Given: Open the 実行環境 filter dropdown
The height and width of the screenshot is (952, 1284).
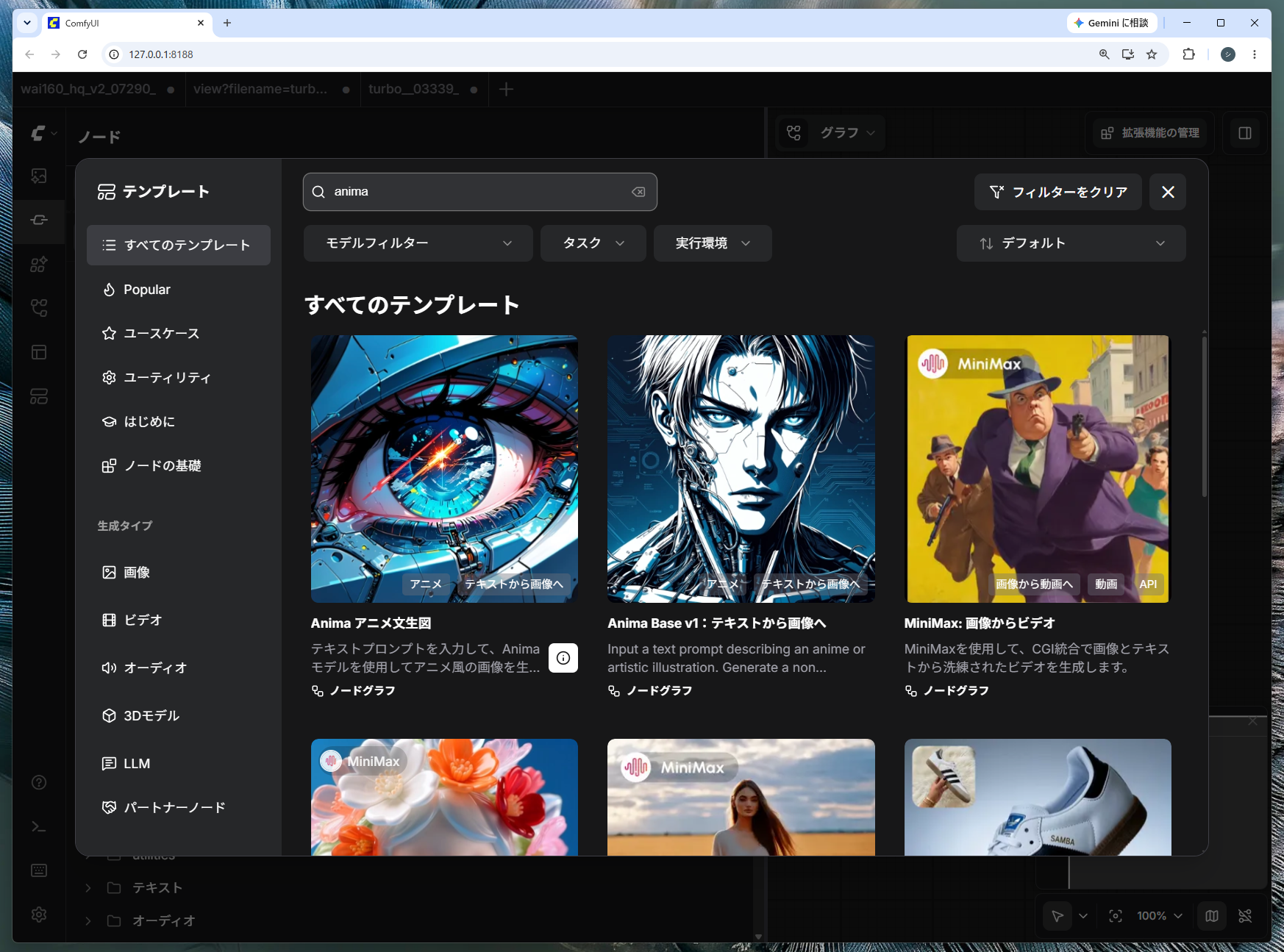Looking at the screenshot, I should [x=713, y=243].
